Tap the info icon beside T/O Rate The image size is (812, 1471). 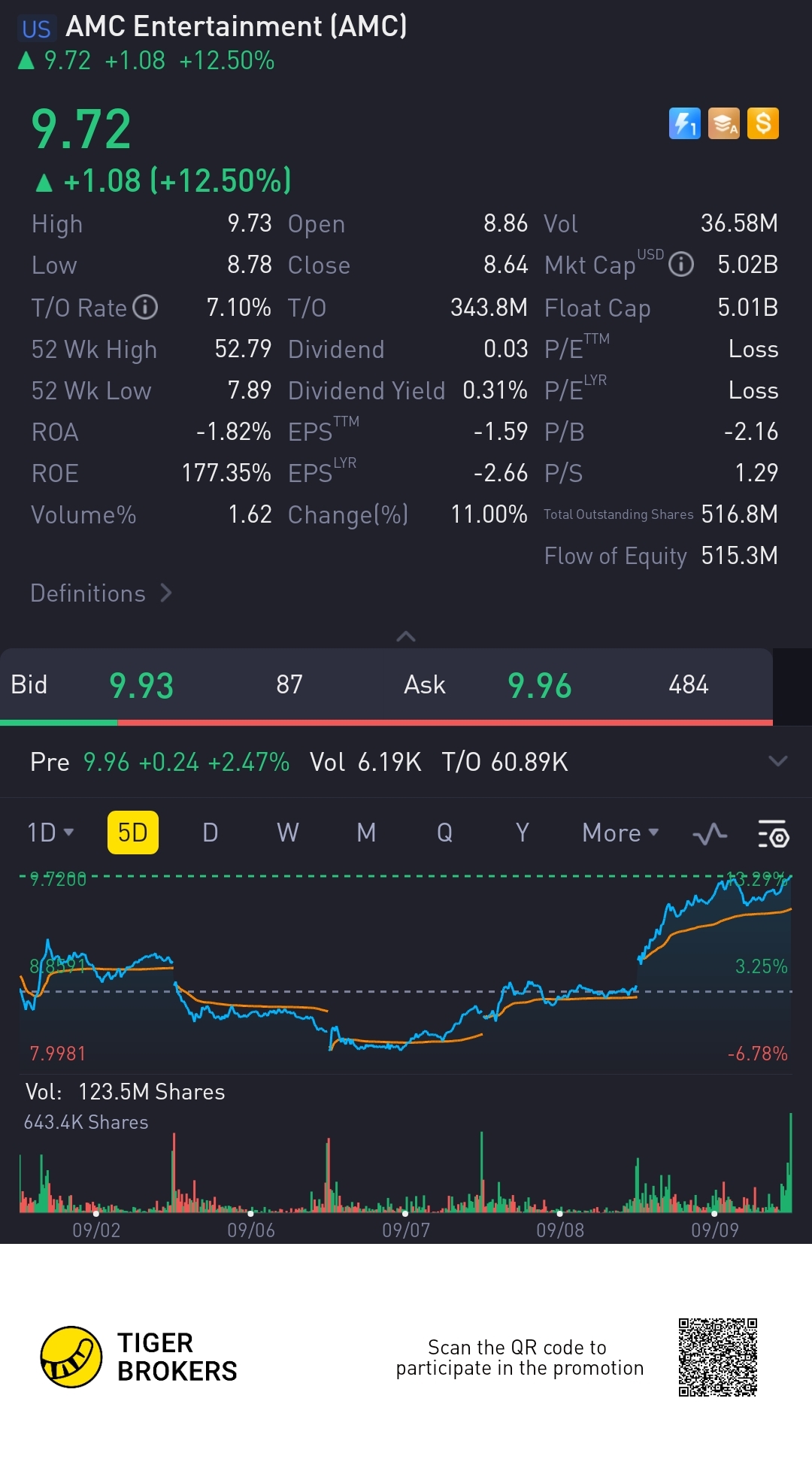pos(145,307)
